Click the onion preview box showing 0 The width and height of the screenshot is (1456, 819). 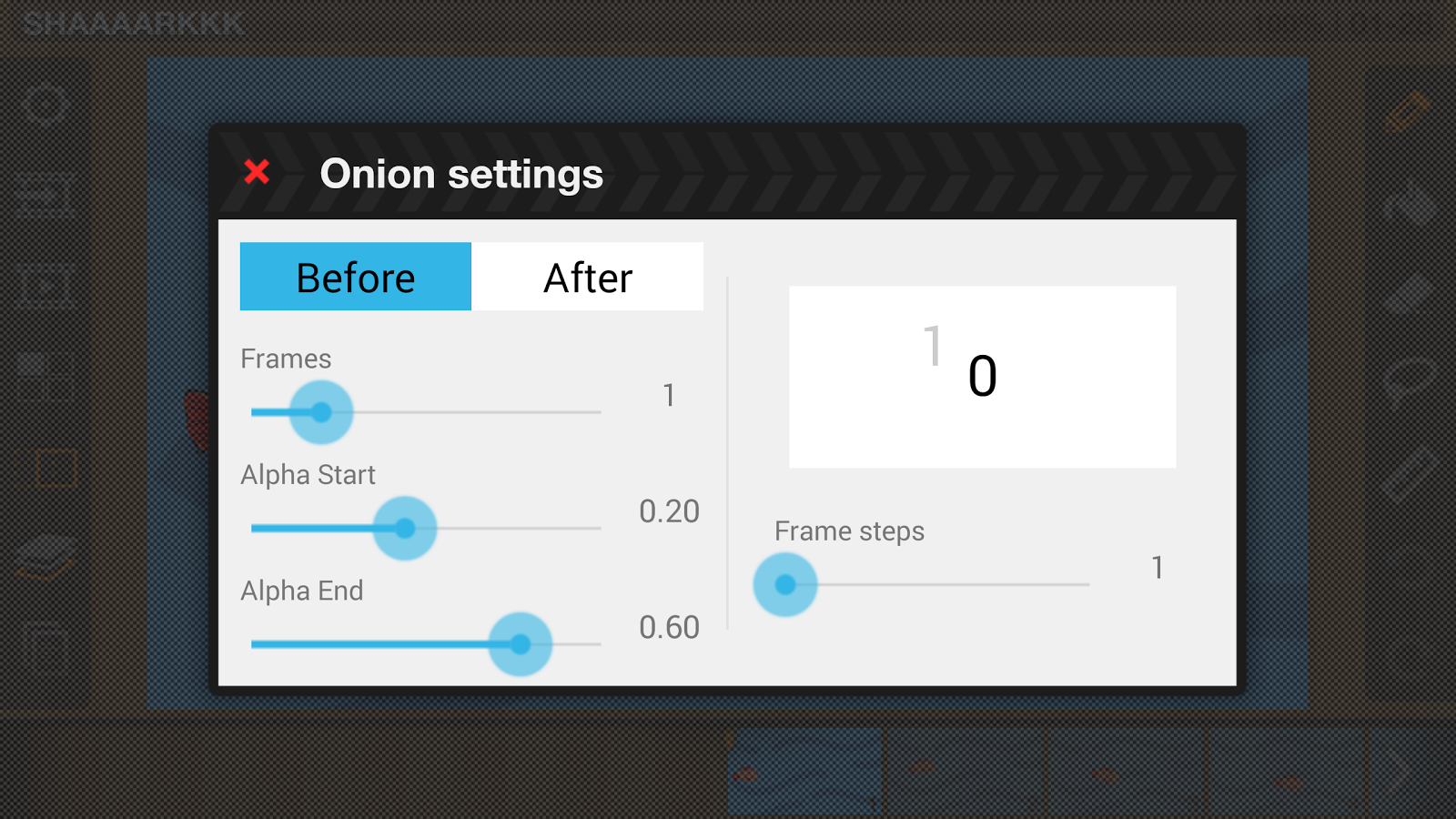point(982,377)
